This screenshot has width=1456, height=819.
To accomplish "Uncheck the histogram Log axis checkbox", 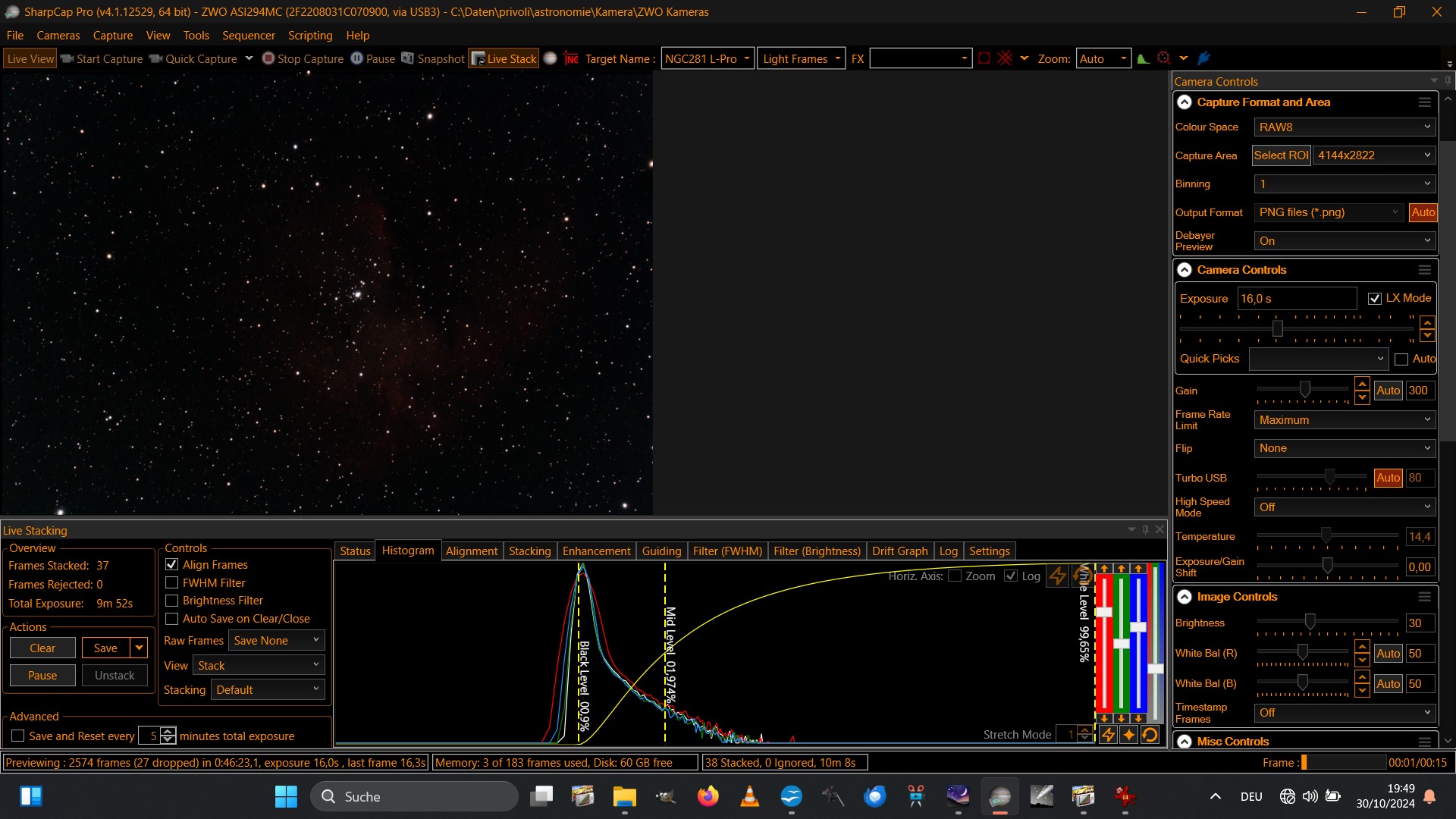I will 1011,576.
